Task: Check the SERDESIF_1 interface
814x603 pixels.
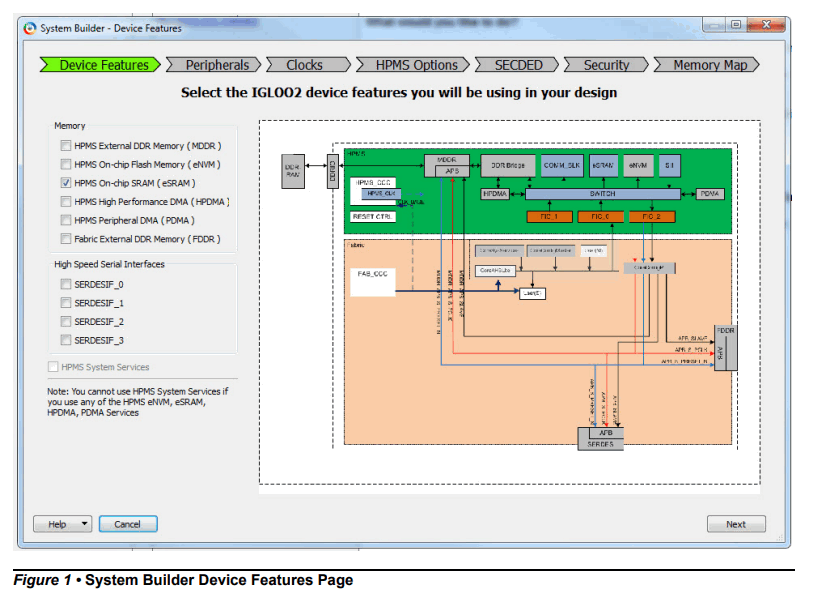Action: tap(66, 303)
